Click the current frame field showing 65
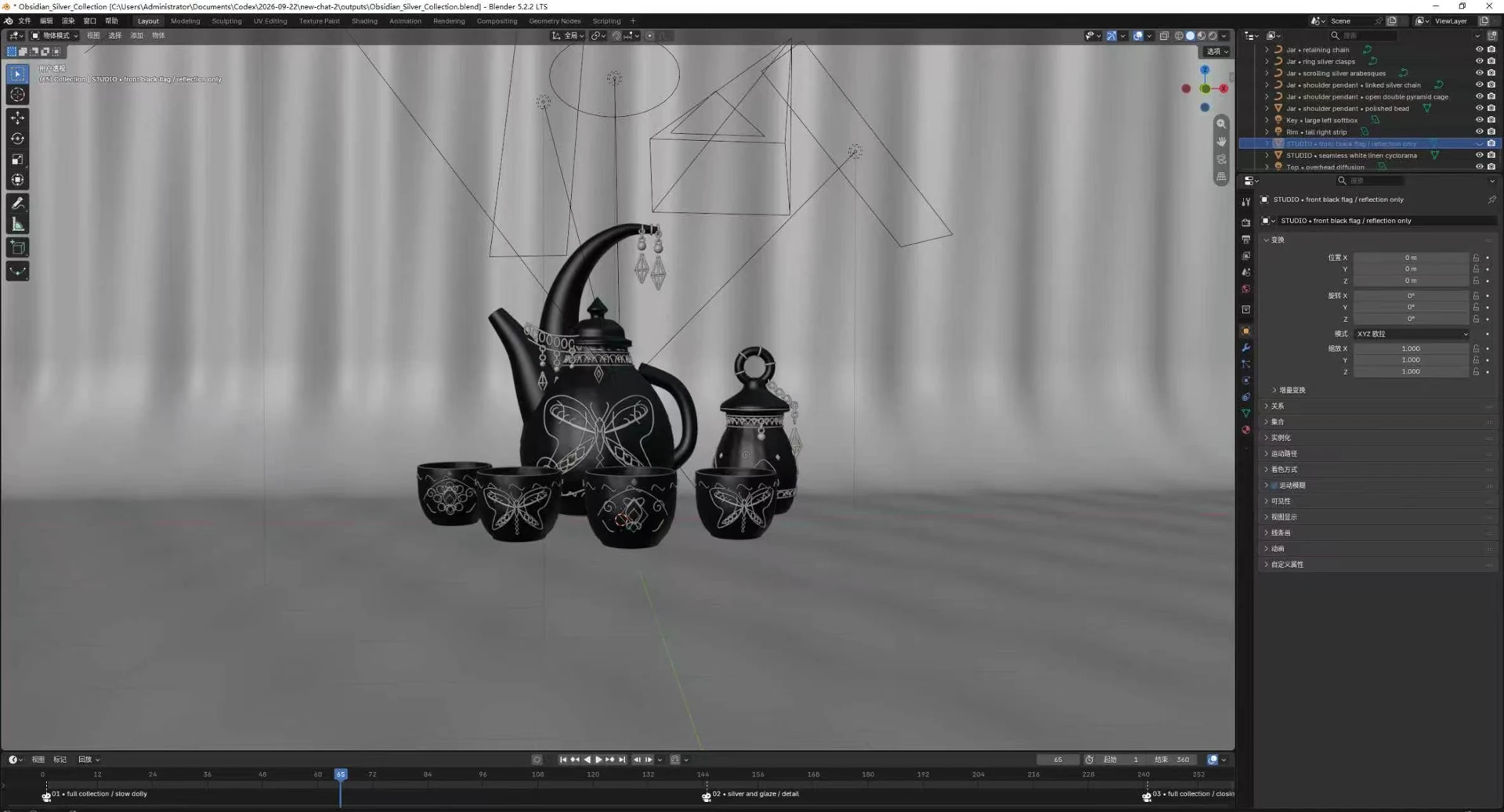This screenshot has width=1504, height=812. (x=1057, y=760)
